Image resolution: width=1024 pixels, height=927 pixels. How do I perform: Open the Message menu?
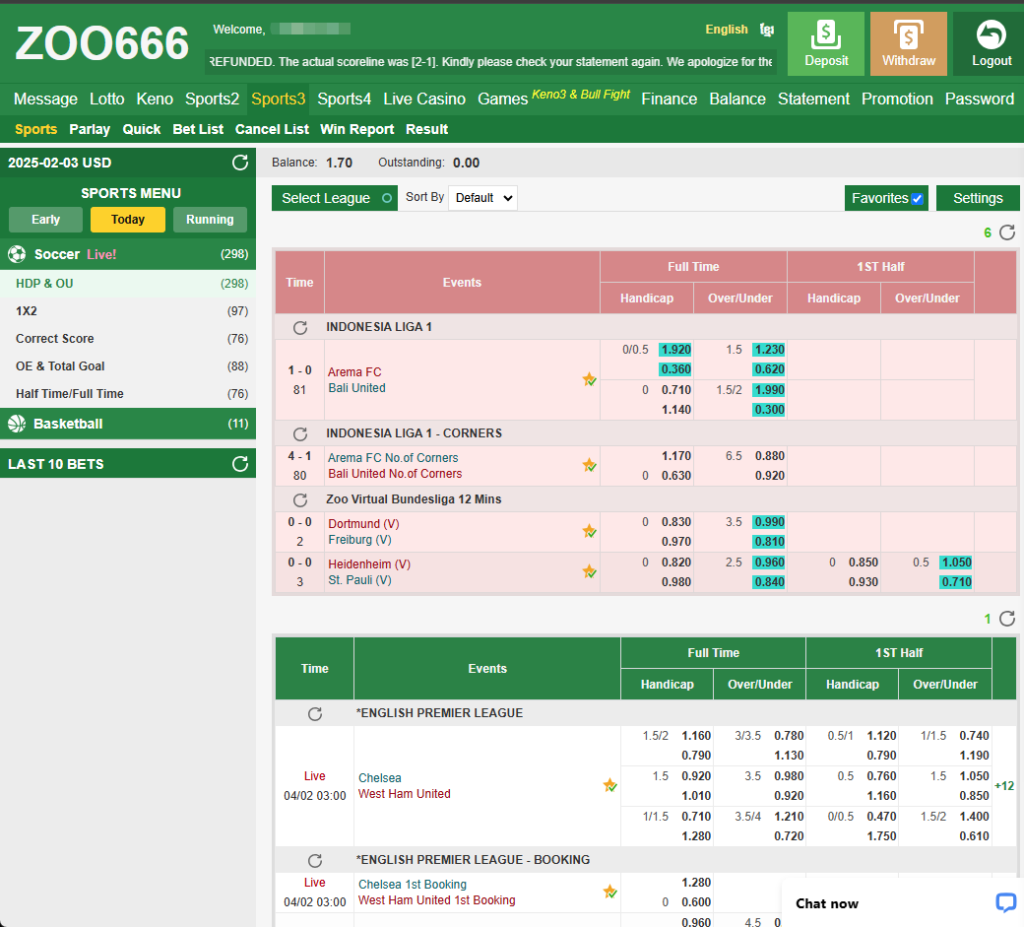coord(46,99)
